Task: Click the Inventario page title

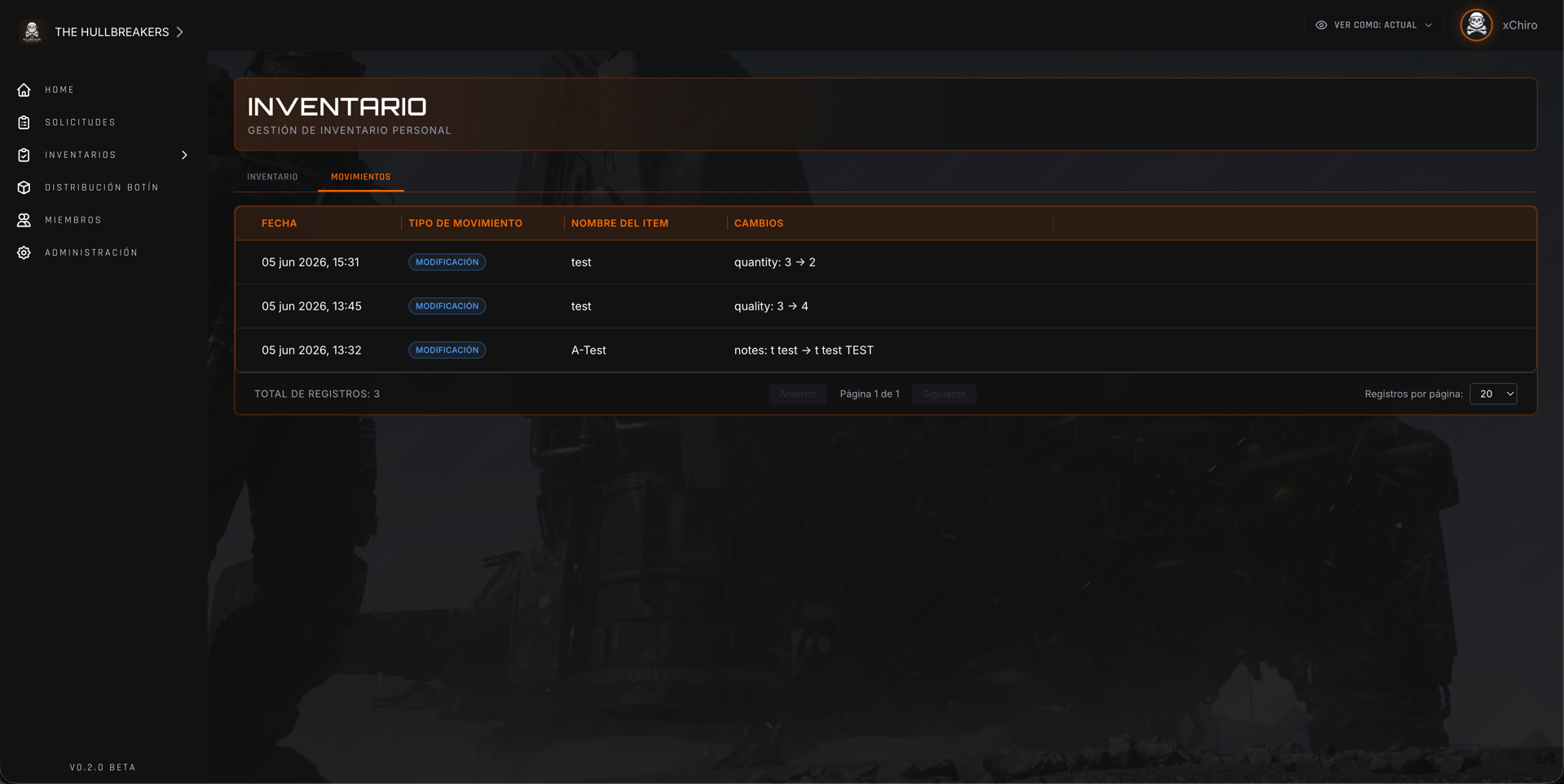Action: (x=337, y=107)
